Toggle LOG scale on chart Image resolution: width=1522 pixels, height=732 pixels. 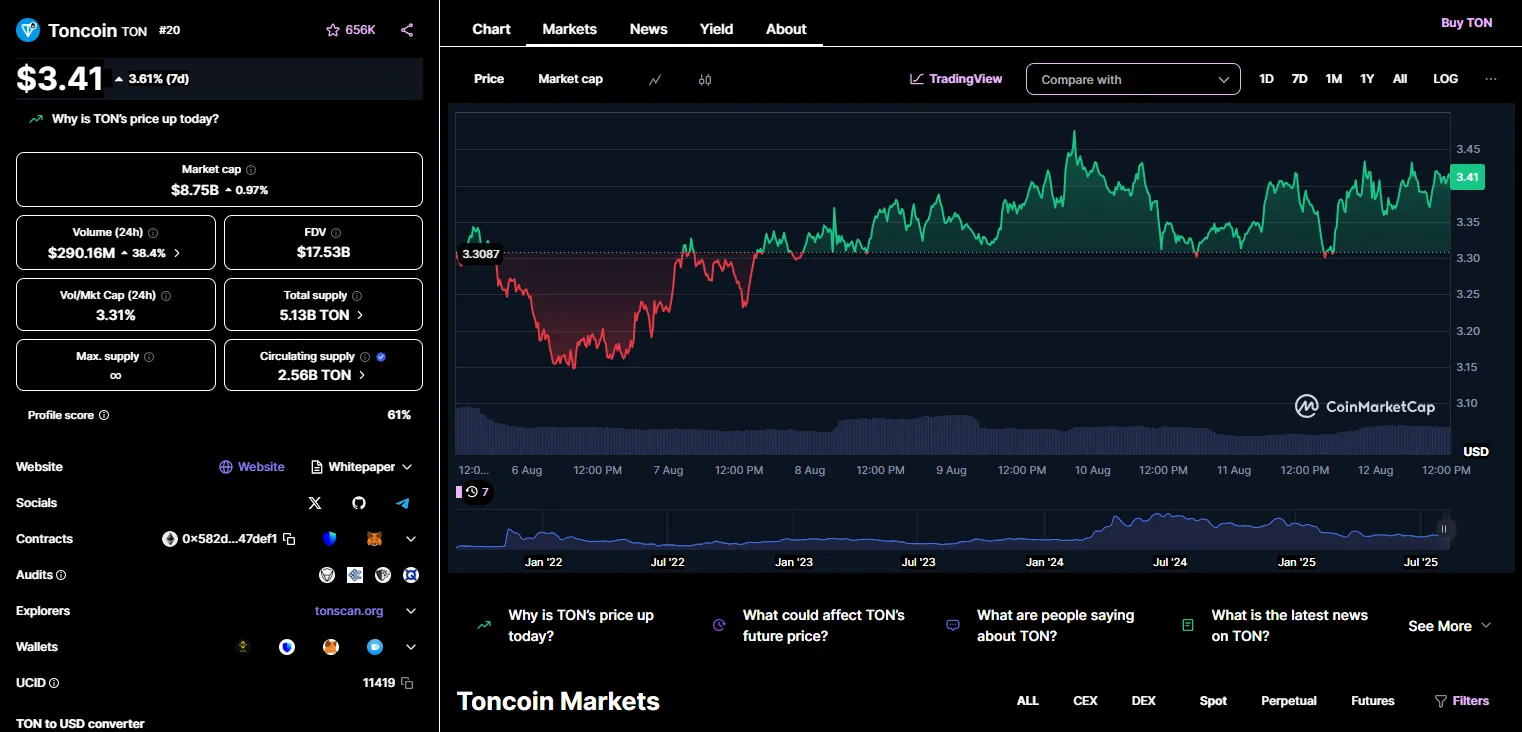click(x=1445, y=79)
